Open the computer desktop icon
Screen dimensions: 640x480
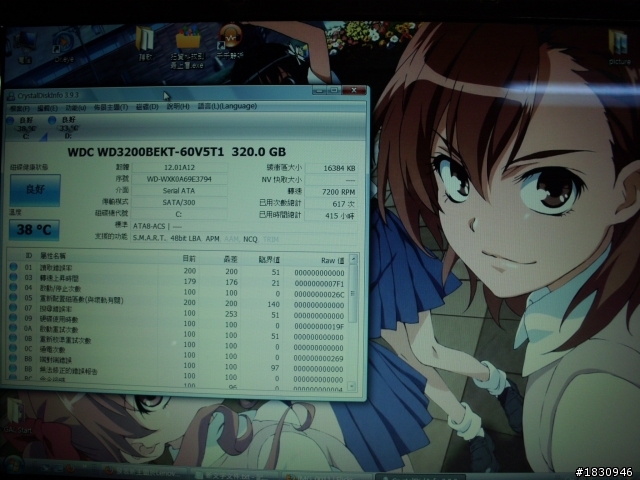[x=24, y=48]
